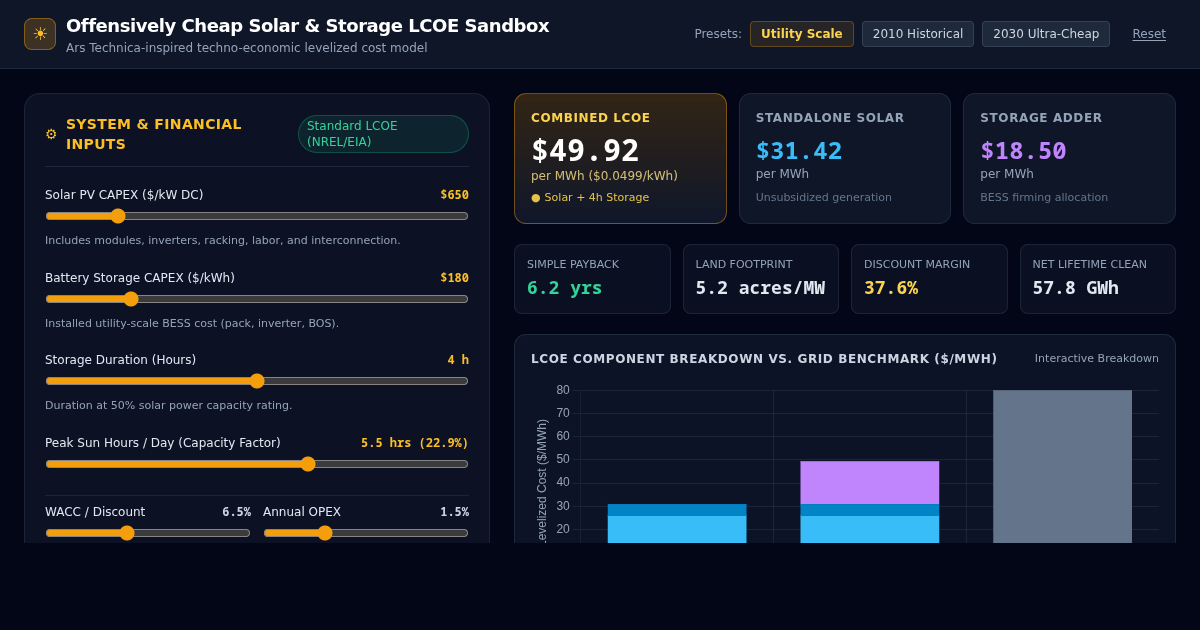Choose the 2030 Ultra-Cheap preset
The image size is (1200, 630).
coord(1046,34)
